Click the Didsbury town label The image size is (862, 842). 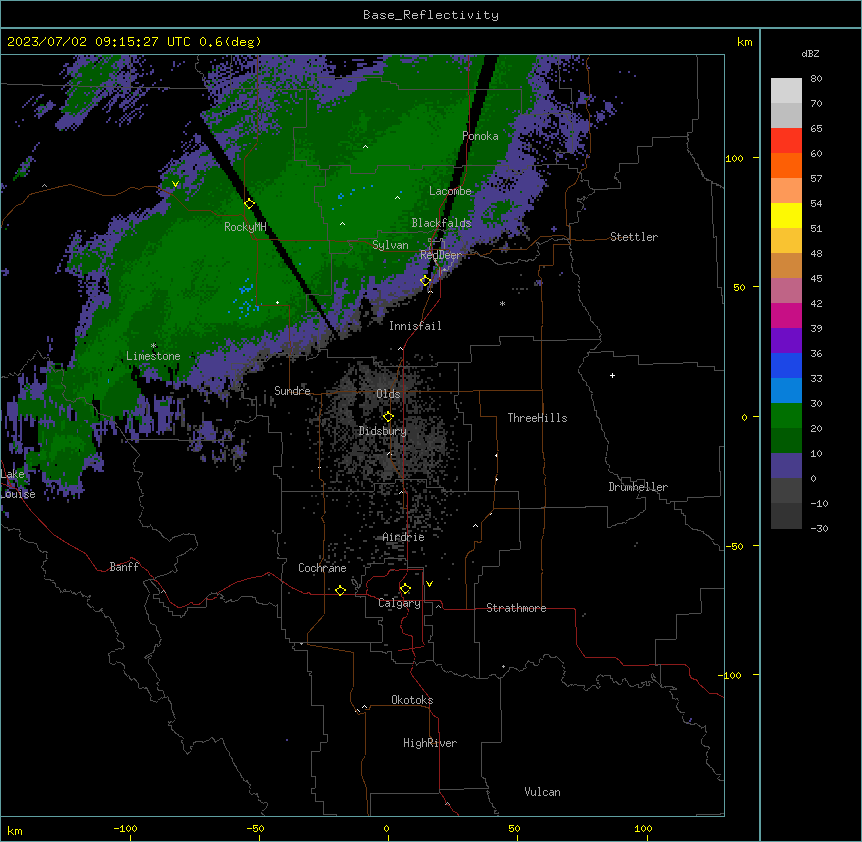(x=383, y=431)
